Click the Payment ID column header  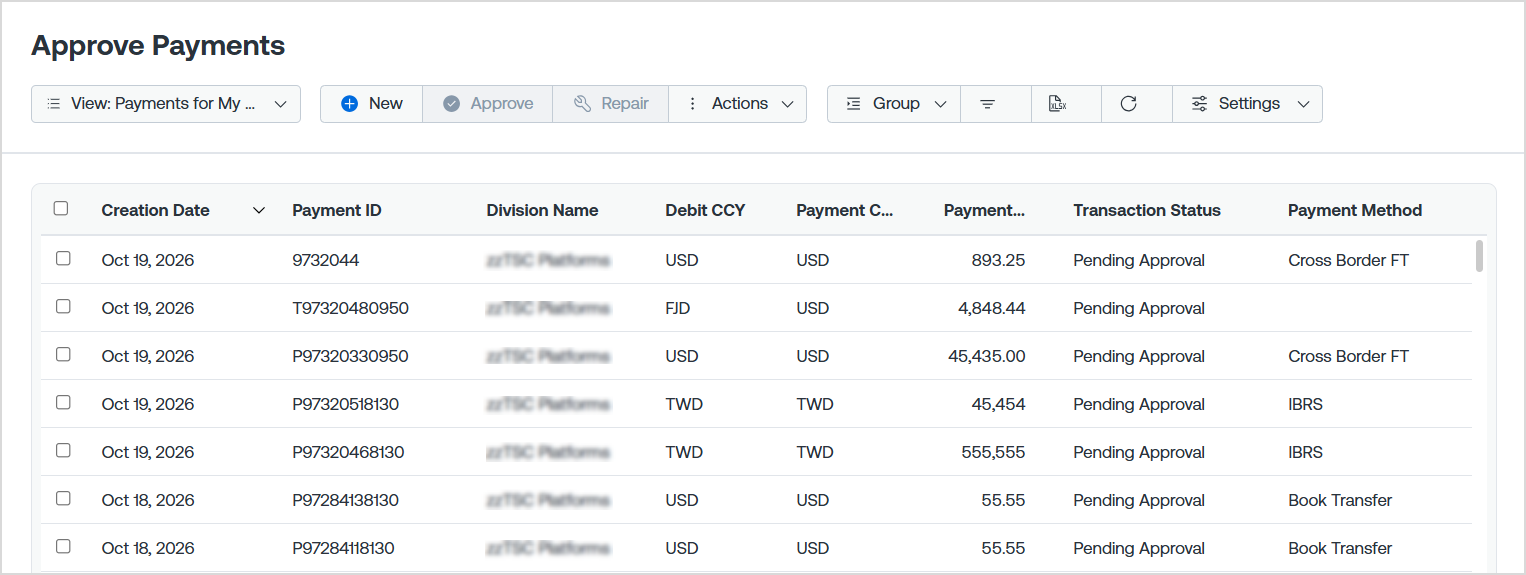(x=337, y=211)
